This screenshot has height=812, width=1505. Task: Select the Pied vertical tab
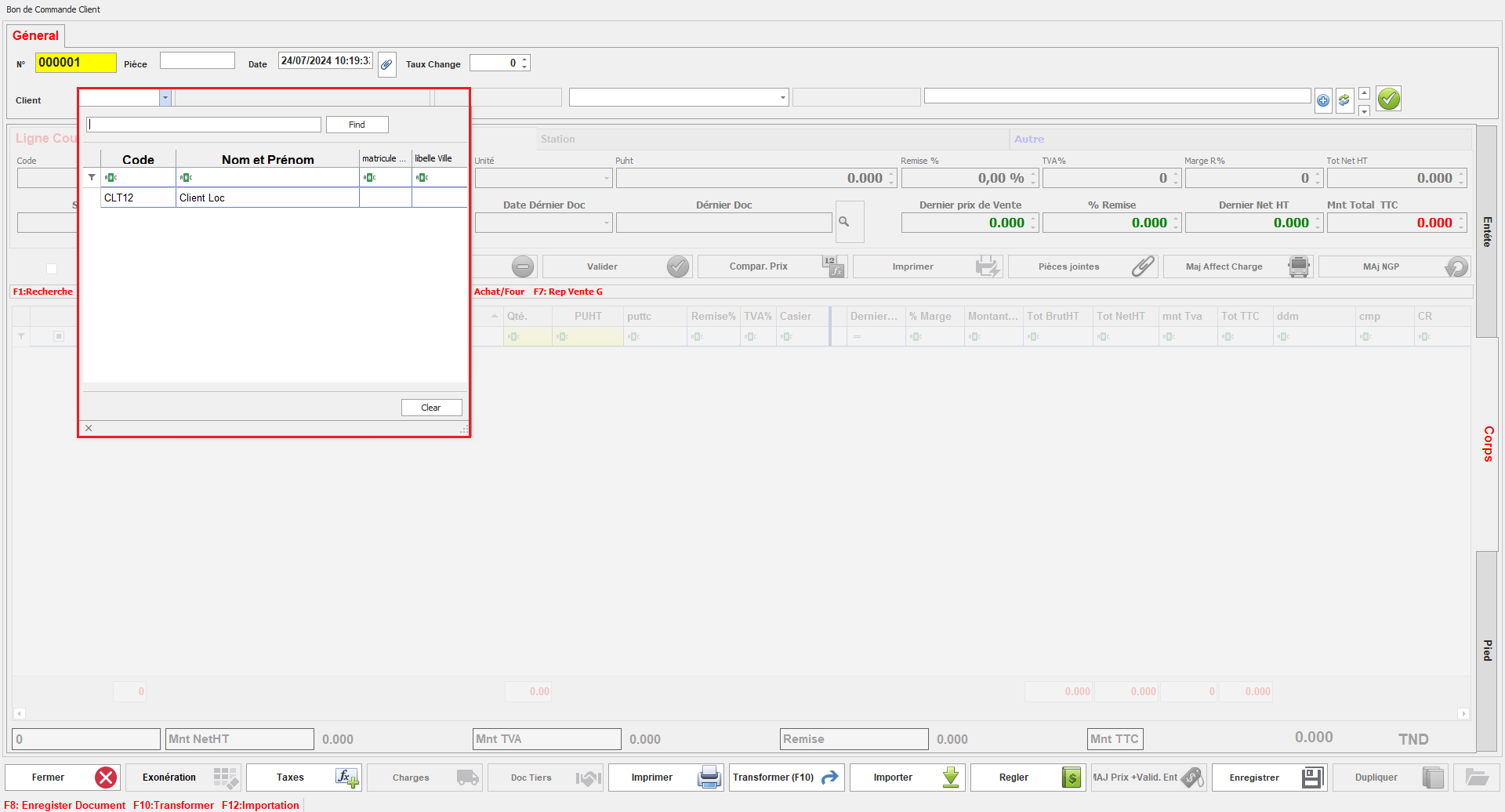click(x=1487, y=651)
